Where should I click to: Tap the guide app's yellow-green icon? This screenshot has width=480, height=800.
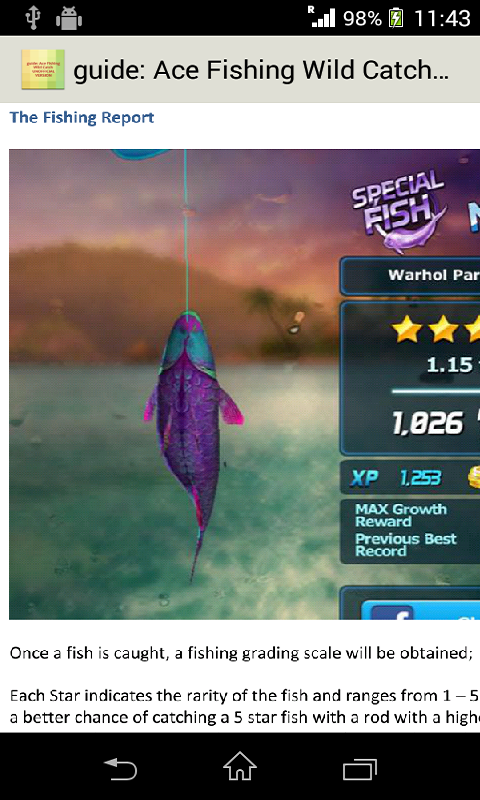pos(43,69)
